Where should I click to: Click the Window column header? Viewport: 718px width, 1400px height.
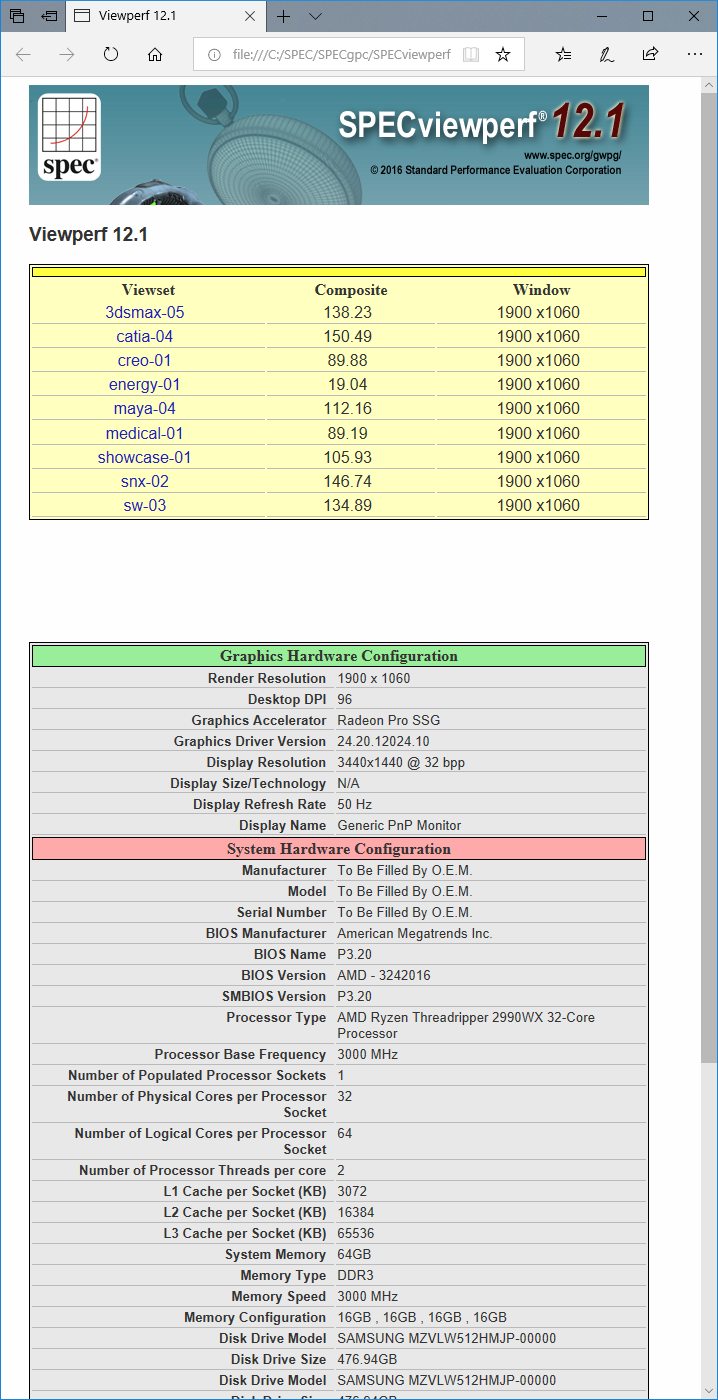pyautogui.click(x=542, y=290)
